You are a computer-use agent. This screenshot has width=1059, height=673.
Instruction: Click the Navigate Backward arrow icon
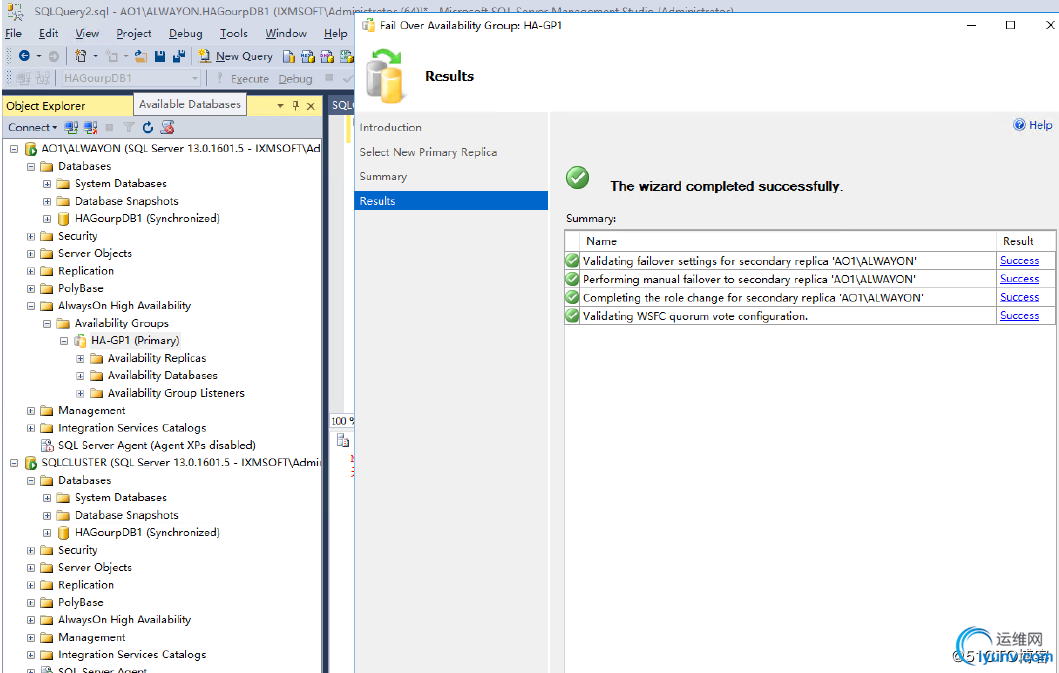pos(24,56)
